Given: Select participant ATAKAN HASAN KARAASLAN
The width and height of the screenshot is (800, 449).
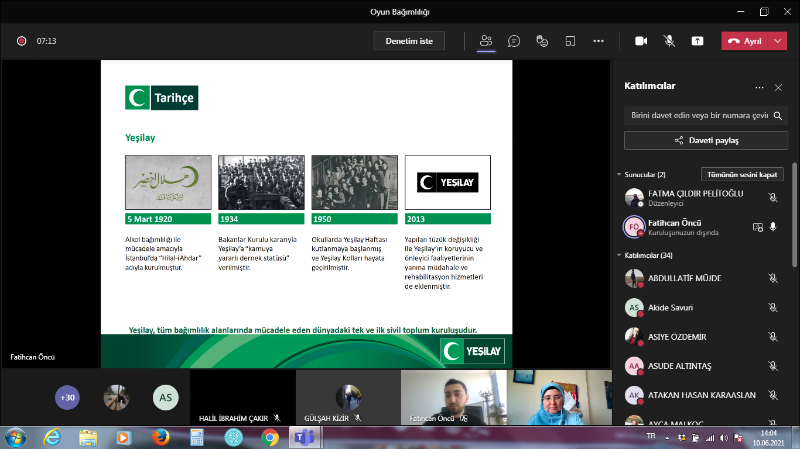Looking at the screenshot, I should pyautogui.click(x=702, y=395).
